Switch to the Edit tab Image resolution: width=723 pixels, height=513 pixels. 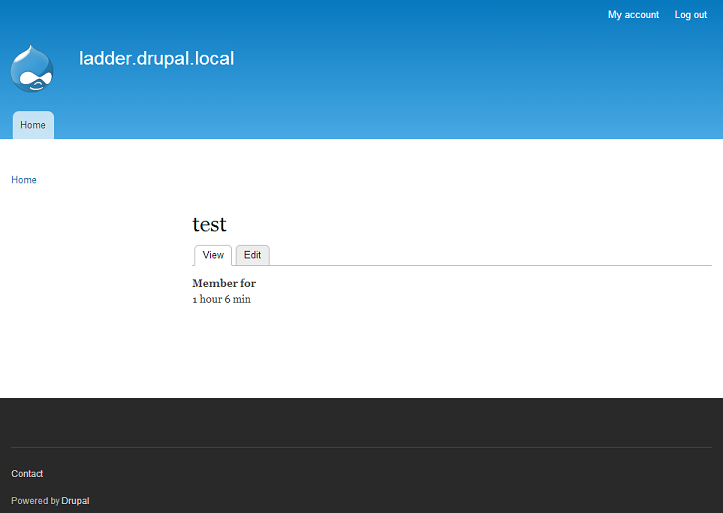point(253,255)
